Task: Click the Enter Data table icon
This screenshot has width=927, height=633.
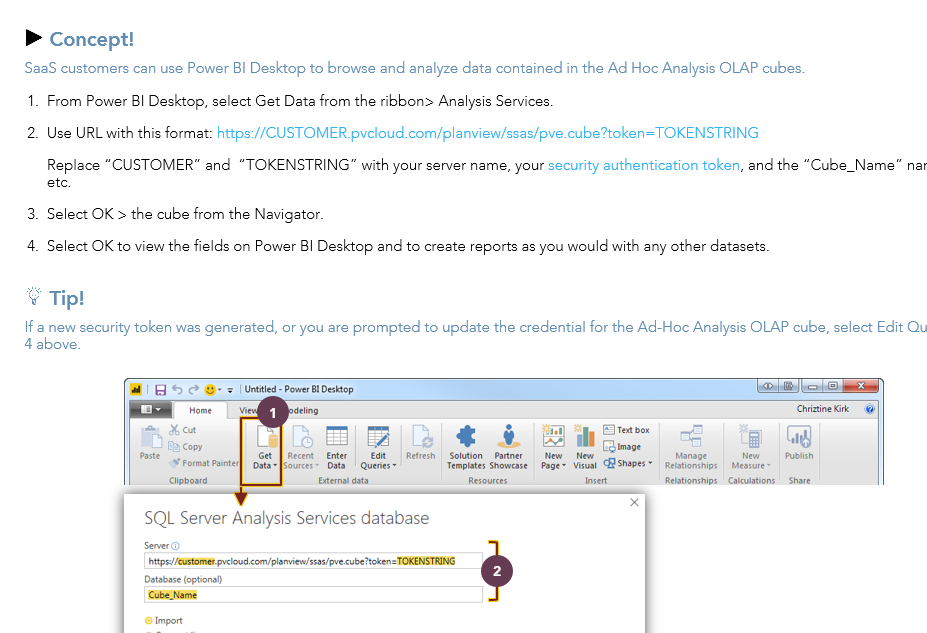Action: pos(336,437)
